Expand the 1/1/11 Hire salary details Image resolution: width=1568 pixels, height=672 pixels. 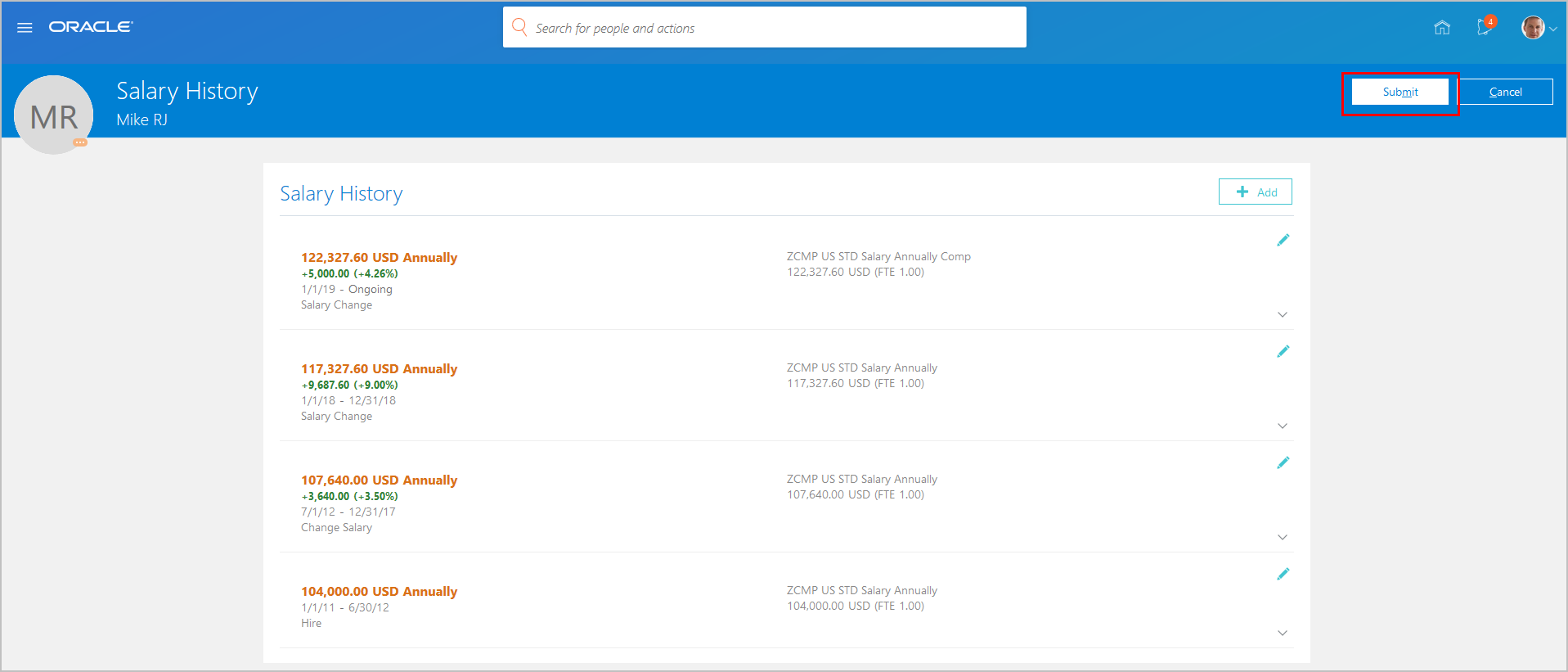click(1283, 633)
